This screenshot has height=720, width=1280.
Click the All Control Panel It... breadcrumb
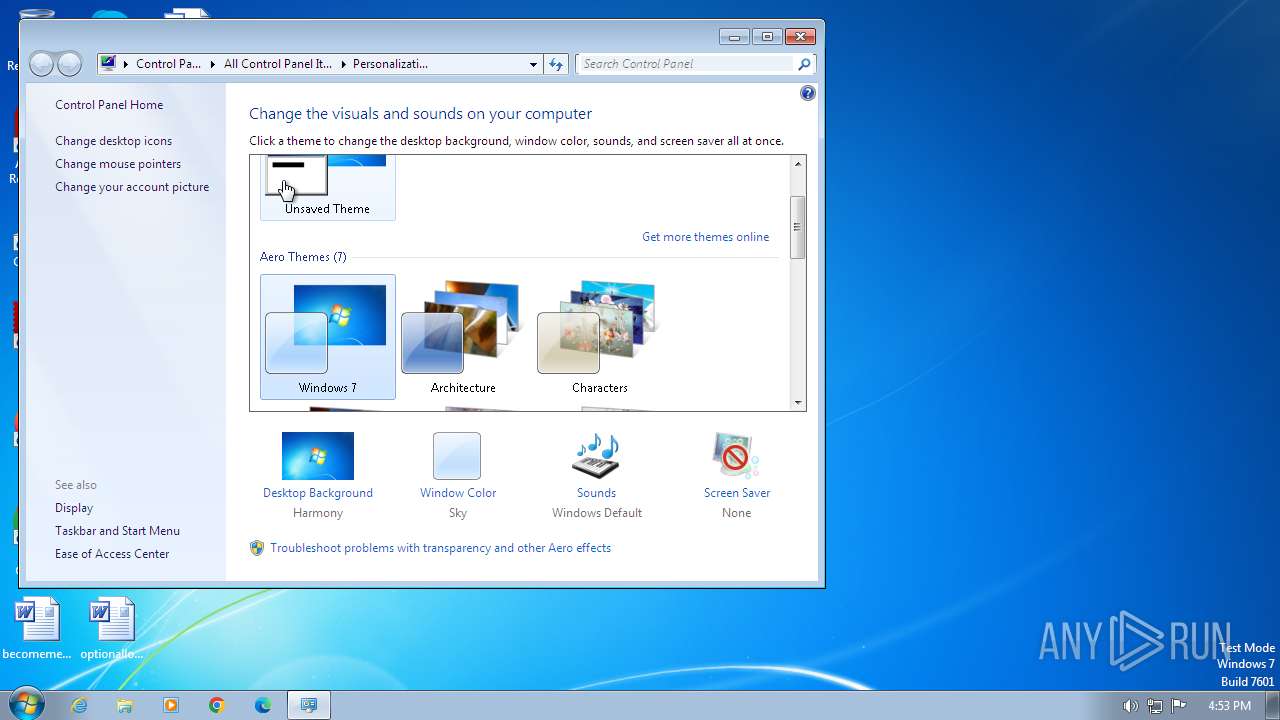click(x=278, y=64)
